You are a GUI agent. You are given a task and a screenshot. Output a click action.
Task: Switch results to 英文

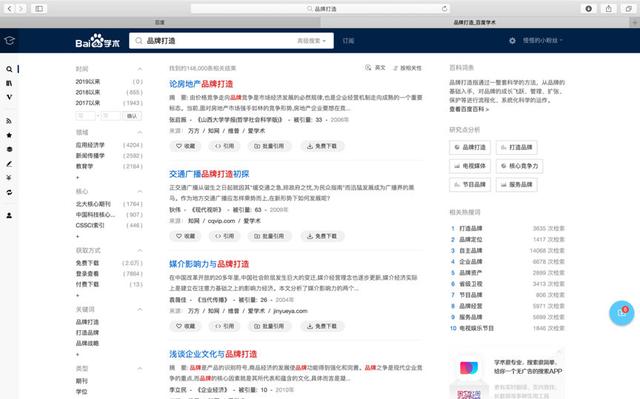coord(376,68)
